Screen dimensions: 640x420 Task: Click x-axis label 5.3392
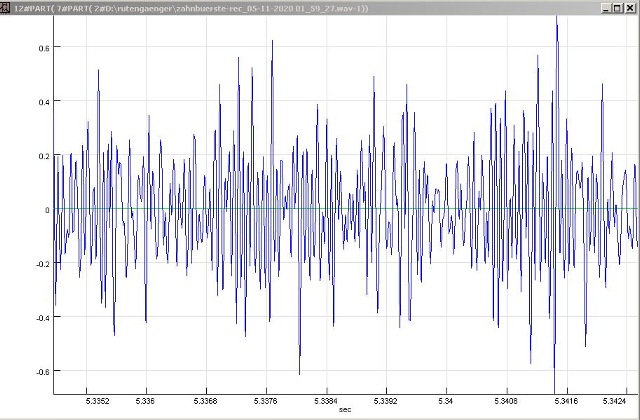386,401
